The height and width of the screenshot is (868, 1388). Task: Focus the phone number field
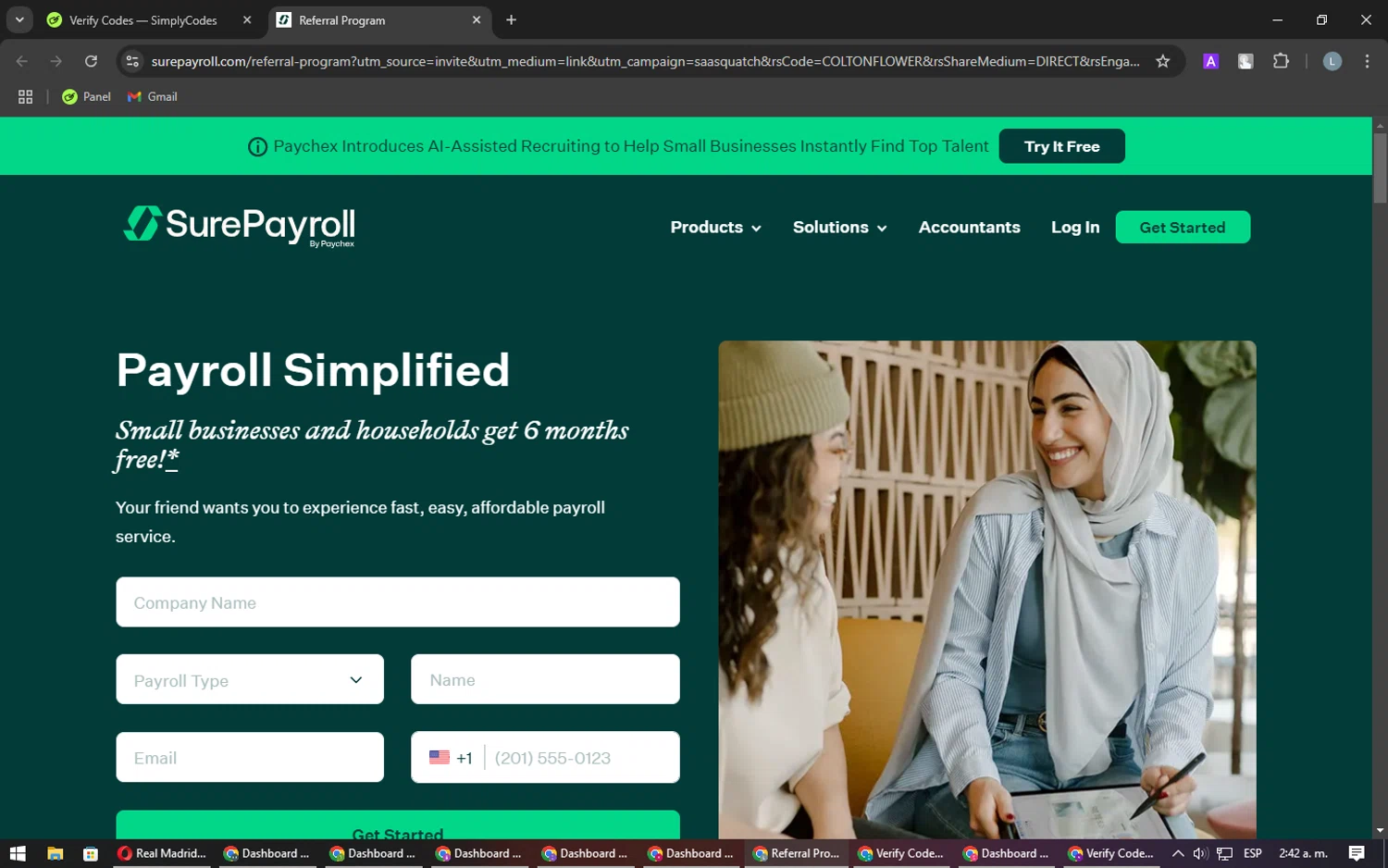click(x=582, y=758)
